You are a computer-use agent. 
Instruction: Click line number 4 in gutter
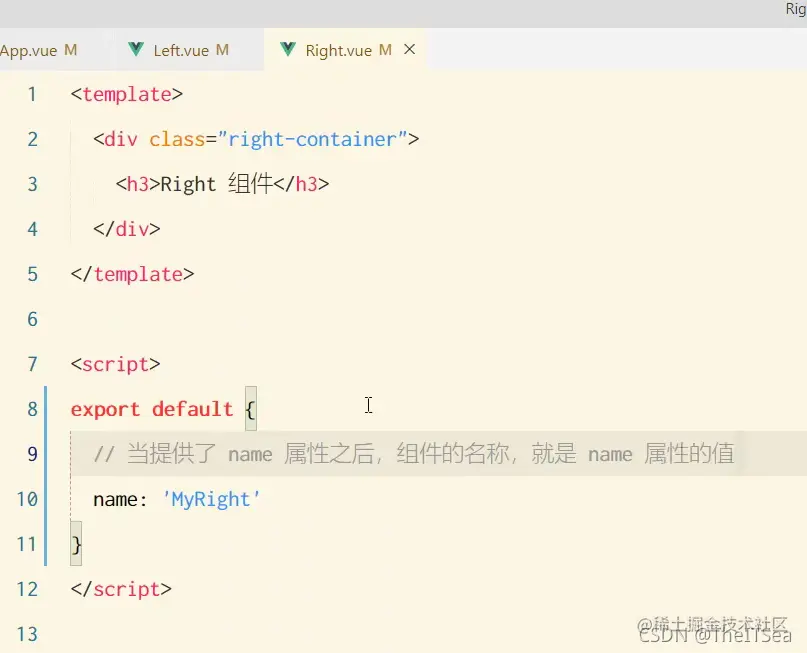point(32,229)
